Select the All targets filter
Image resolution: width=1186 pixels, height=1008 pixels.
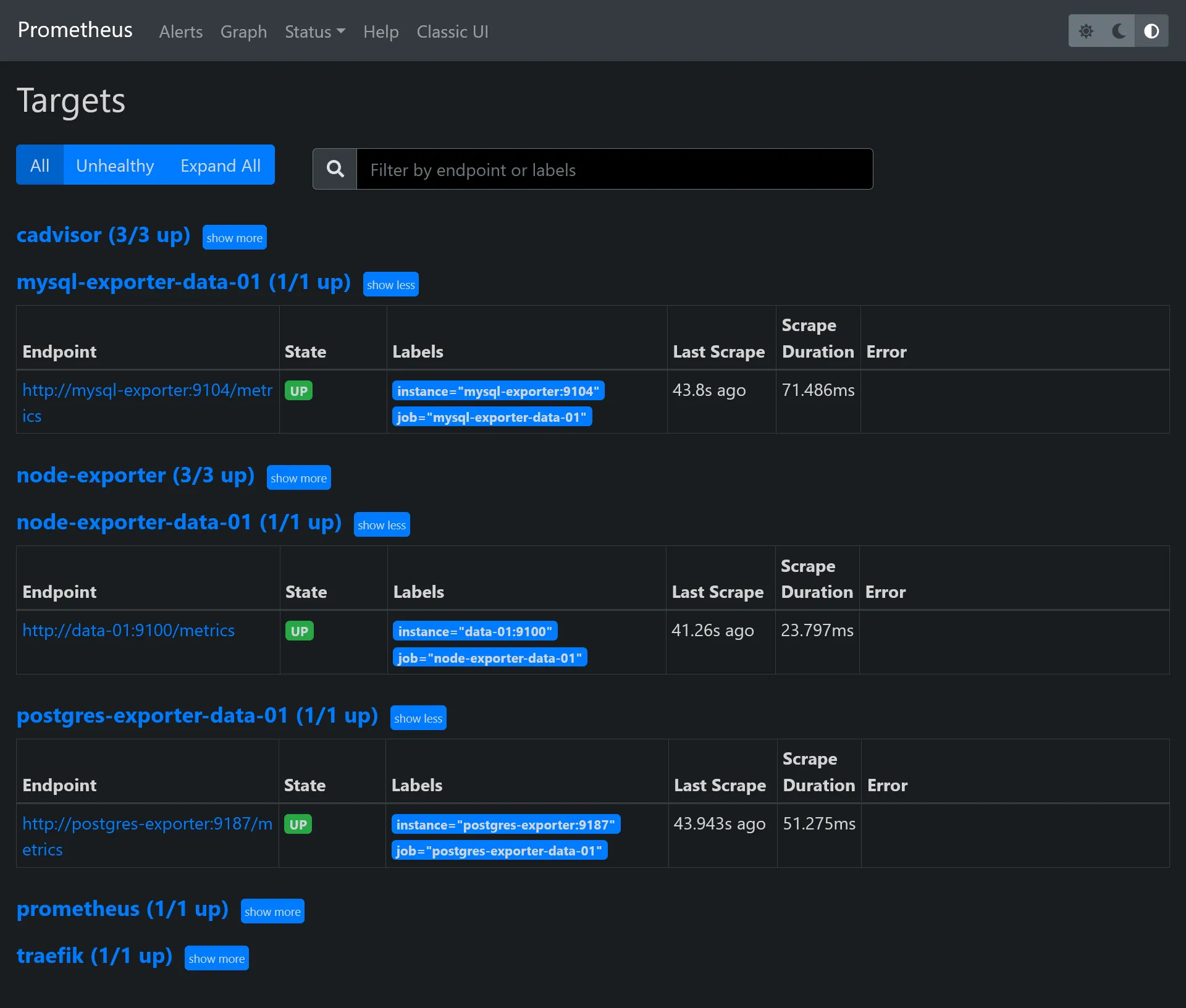click(40, 165)
